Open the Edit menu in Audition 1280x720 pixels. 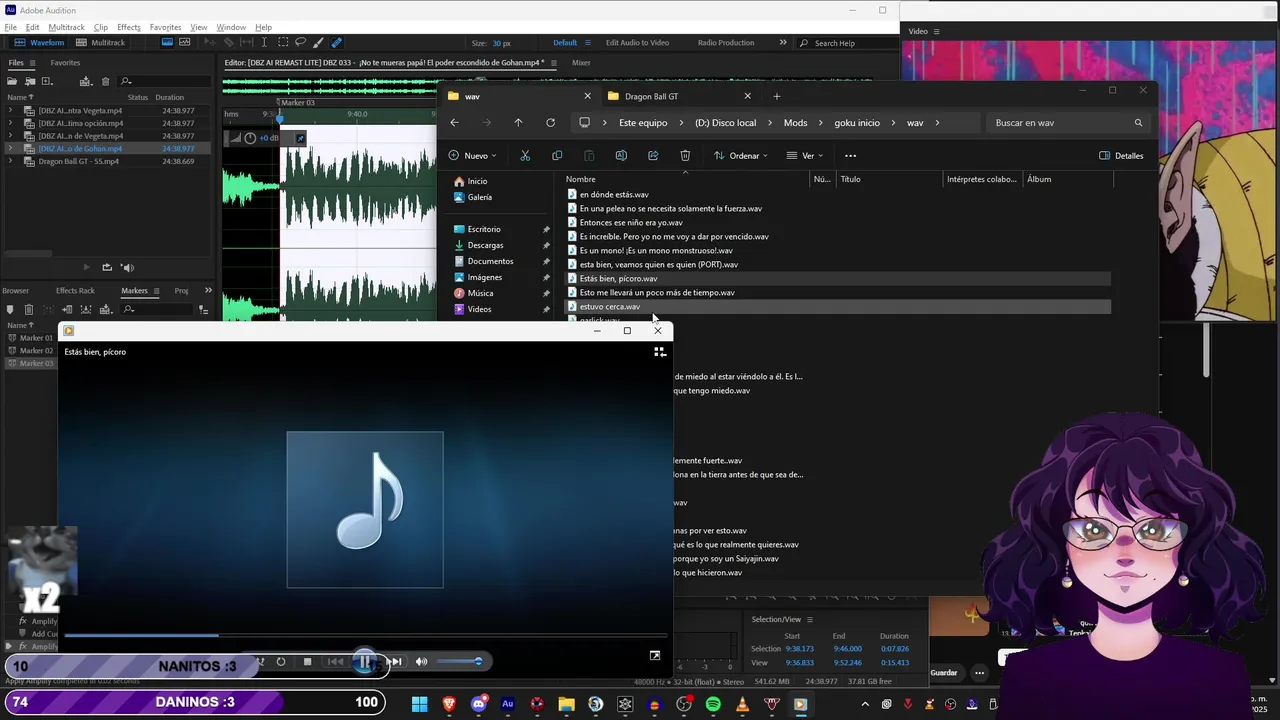(33, 27)
